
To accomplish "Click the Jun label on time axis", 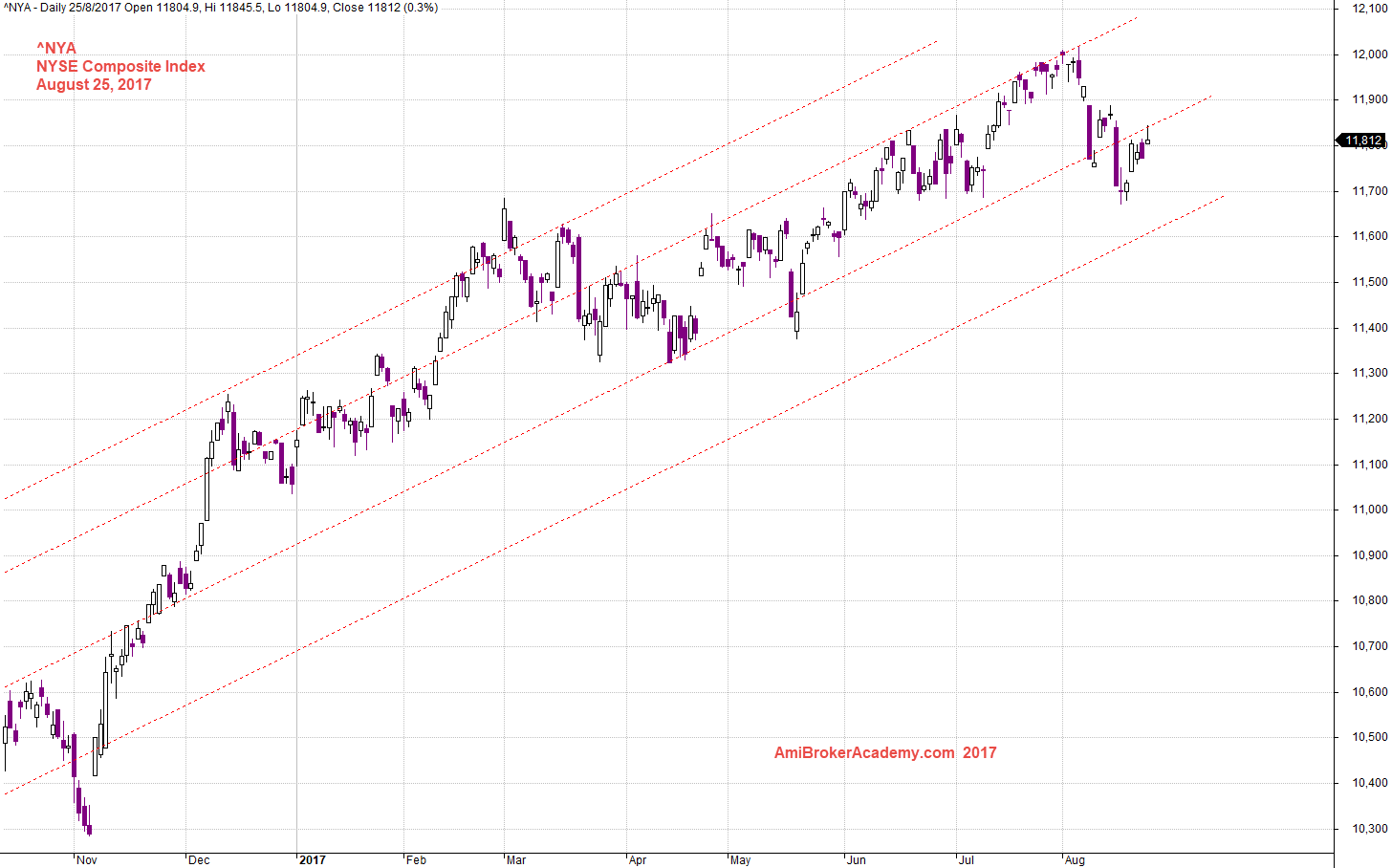I will click(857, 860).
